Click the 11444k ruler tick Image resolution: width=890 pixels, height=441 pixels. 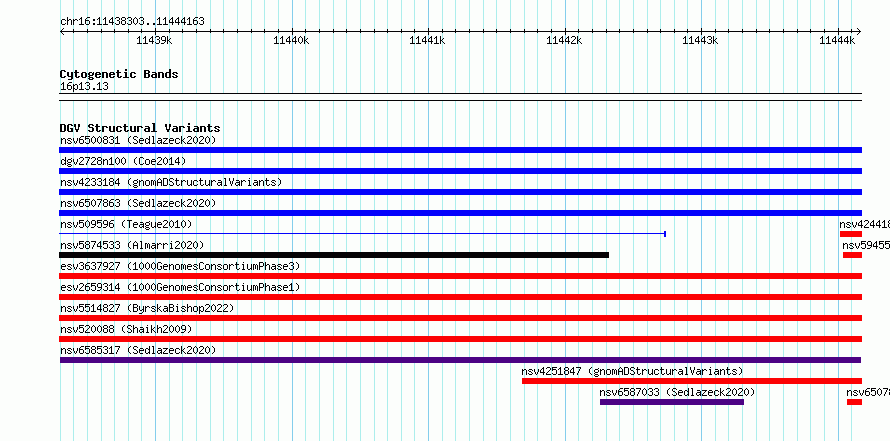click(x=837, y=40)
